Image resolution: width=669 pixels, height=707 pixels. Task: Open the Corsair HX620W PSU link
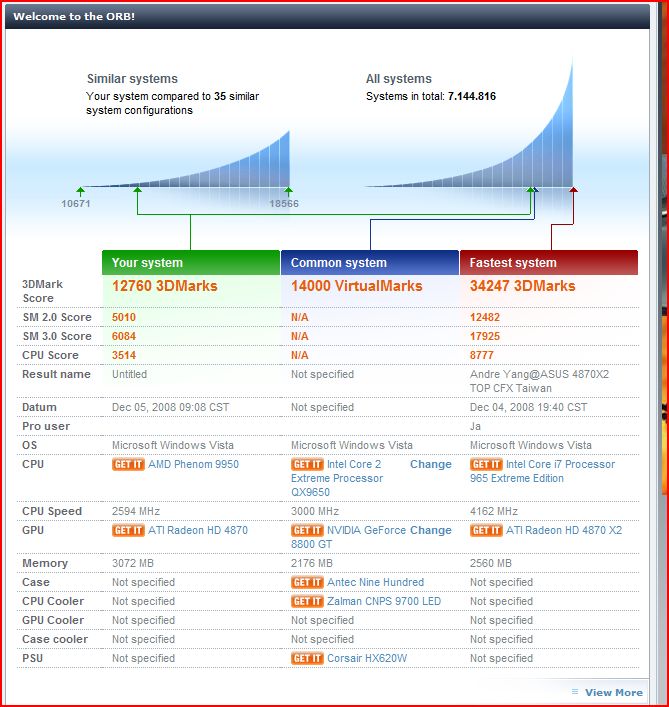tap(367, 658)
